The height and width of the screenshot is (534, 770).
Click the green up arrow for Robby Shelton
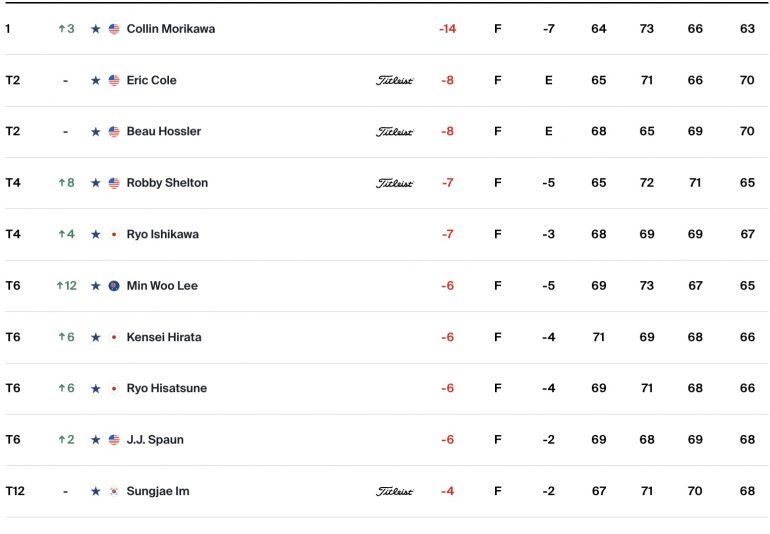[62, 183]
